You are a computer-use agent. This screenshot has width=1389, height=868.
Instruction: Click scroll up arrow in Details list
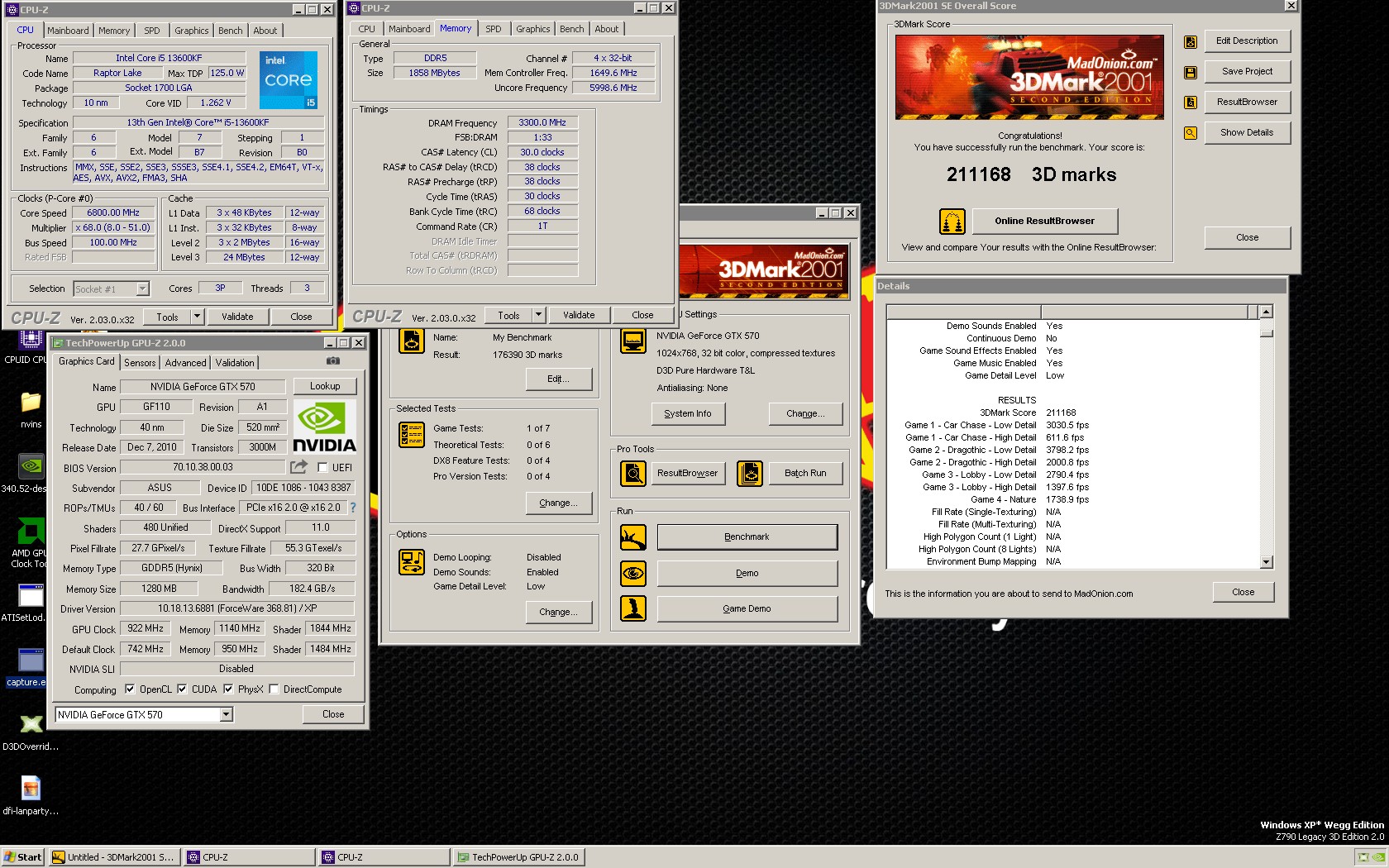[x=1266, y=312]
